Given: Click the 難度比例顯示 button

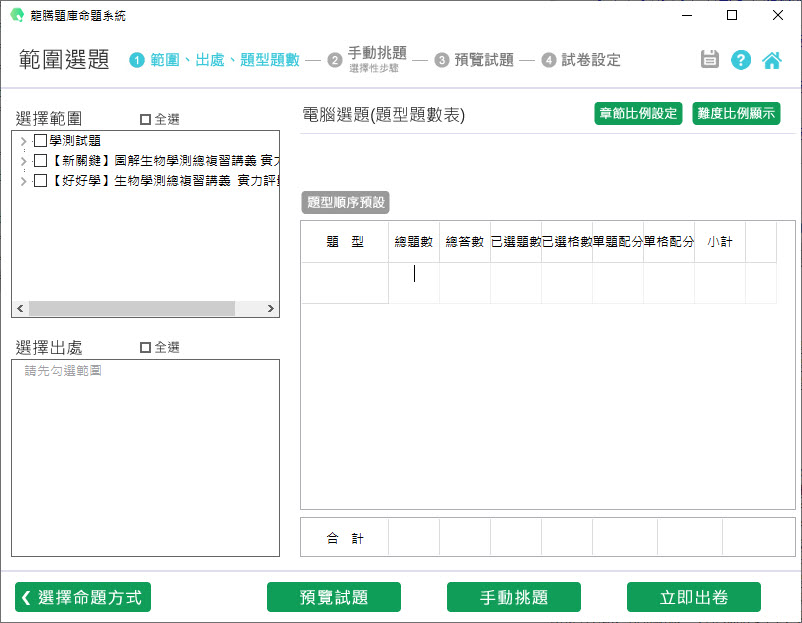Looking at the screenshot, I should 736,113.
